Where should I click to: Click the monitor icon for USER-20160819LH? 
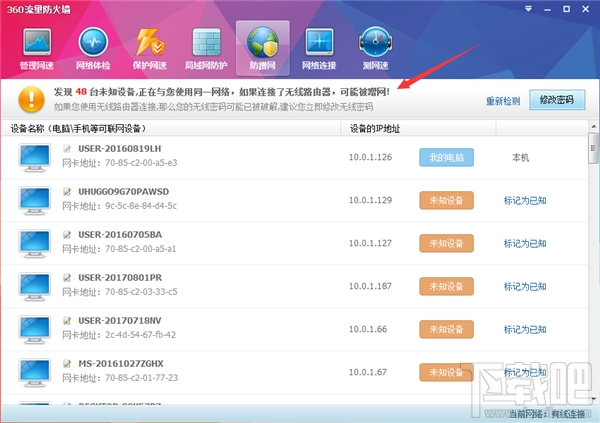pos(34,158)
